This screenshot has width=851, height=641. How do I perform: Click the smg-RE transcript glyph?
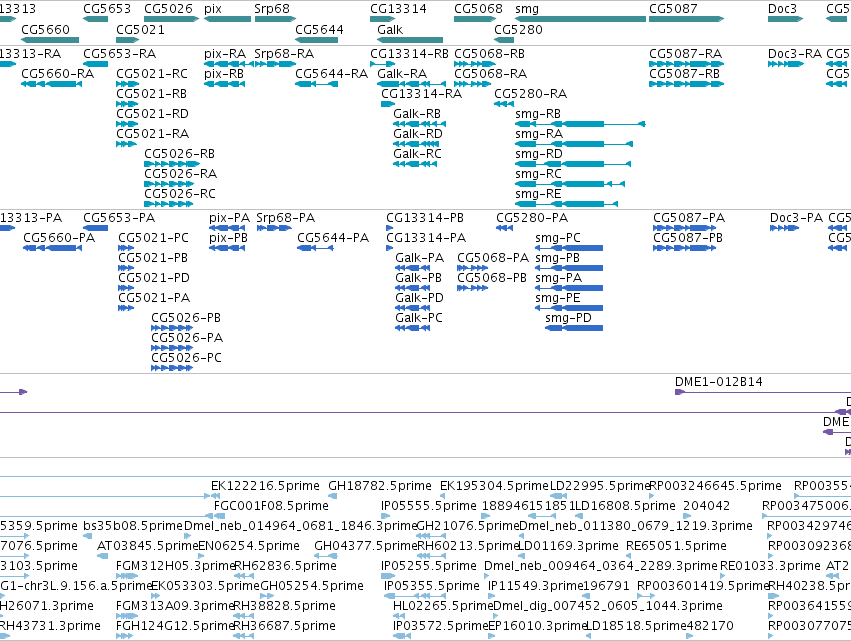(566, 204)
